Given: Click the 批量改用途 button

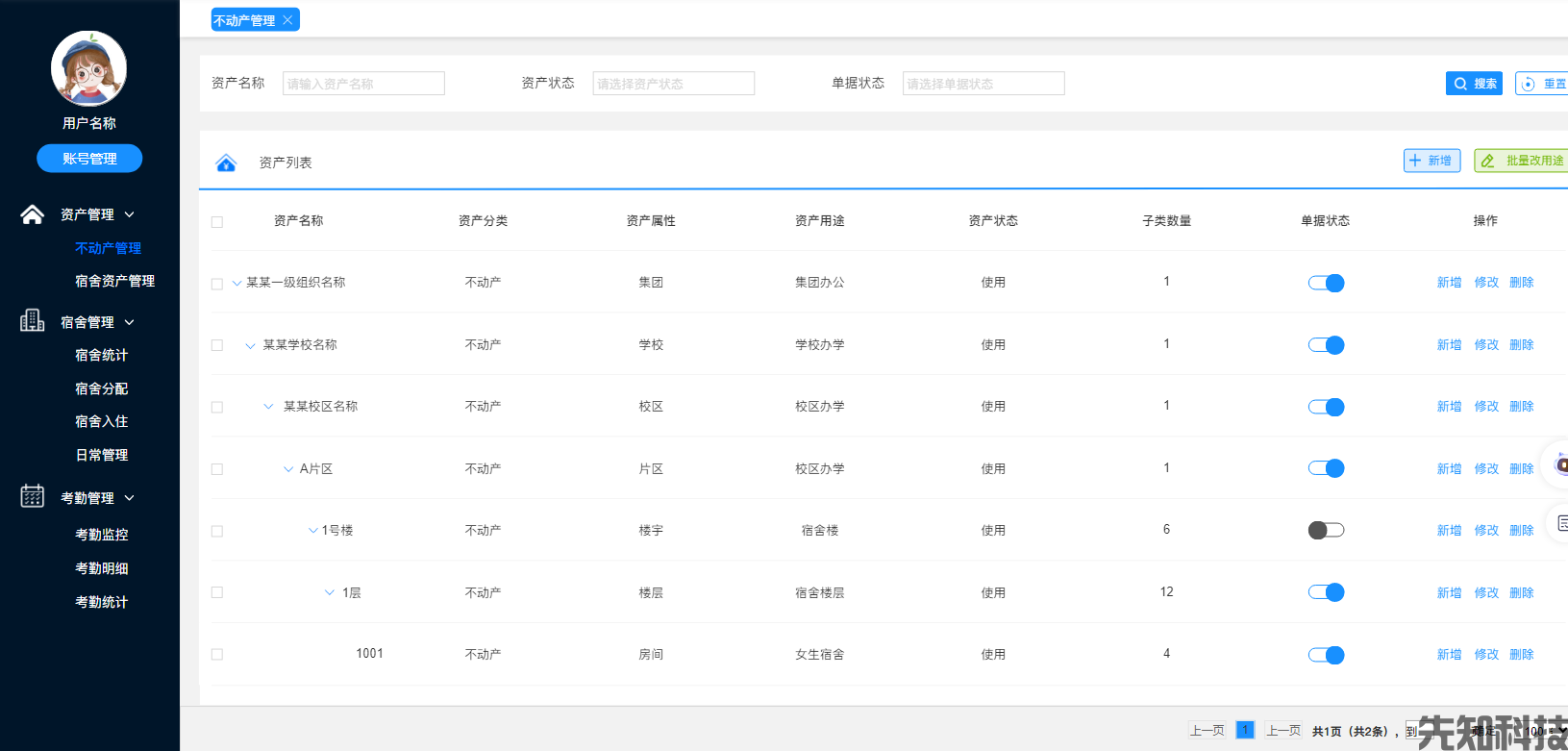Looking at the screenshot, I should (x=1522, y=161).
